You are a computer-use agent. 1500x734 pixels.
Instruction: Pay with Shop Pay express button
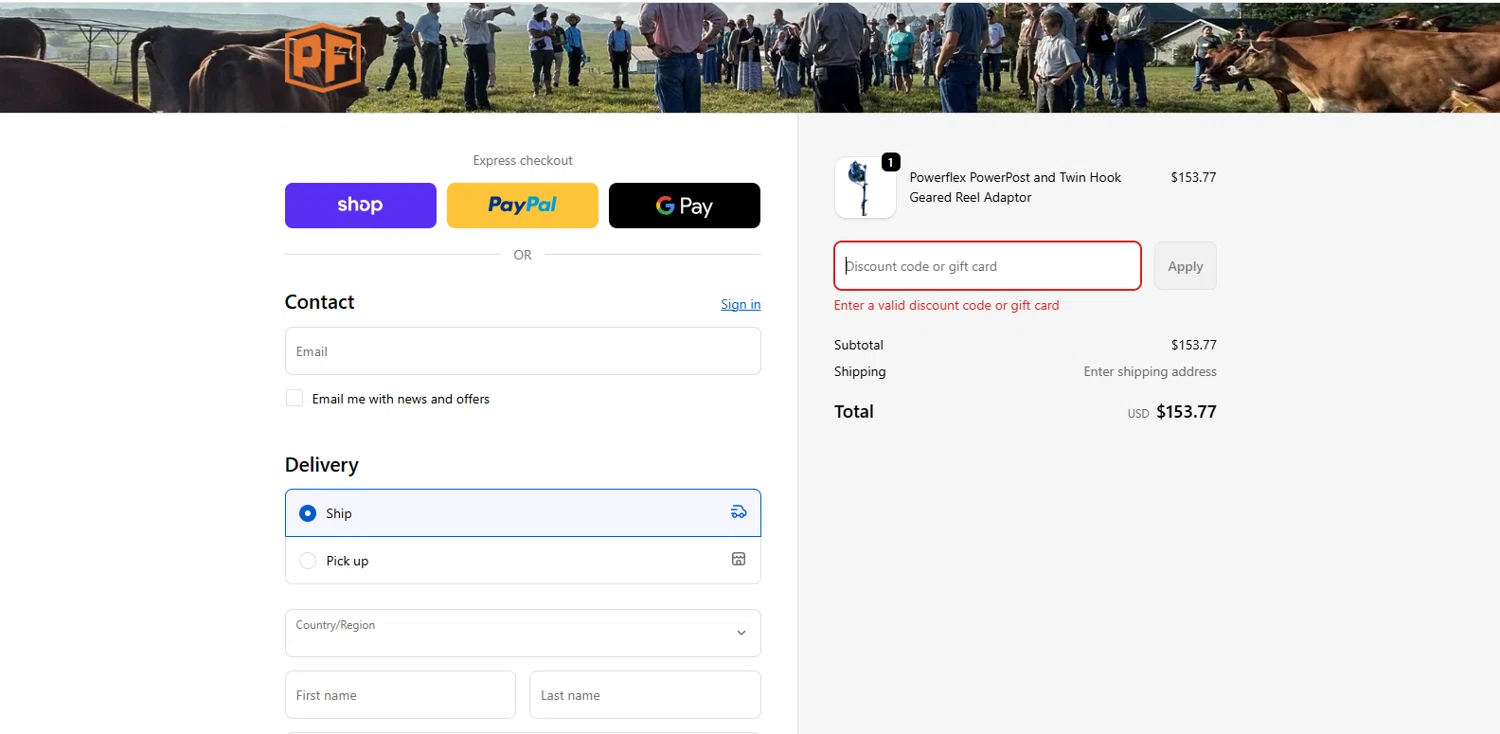[x=360, y=205]
